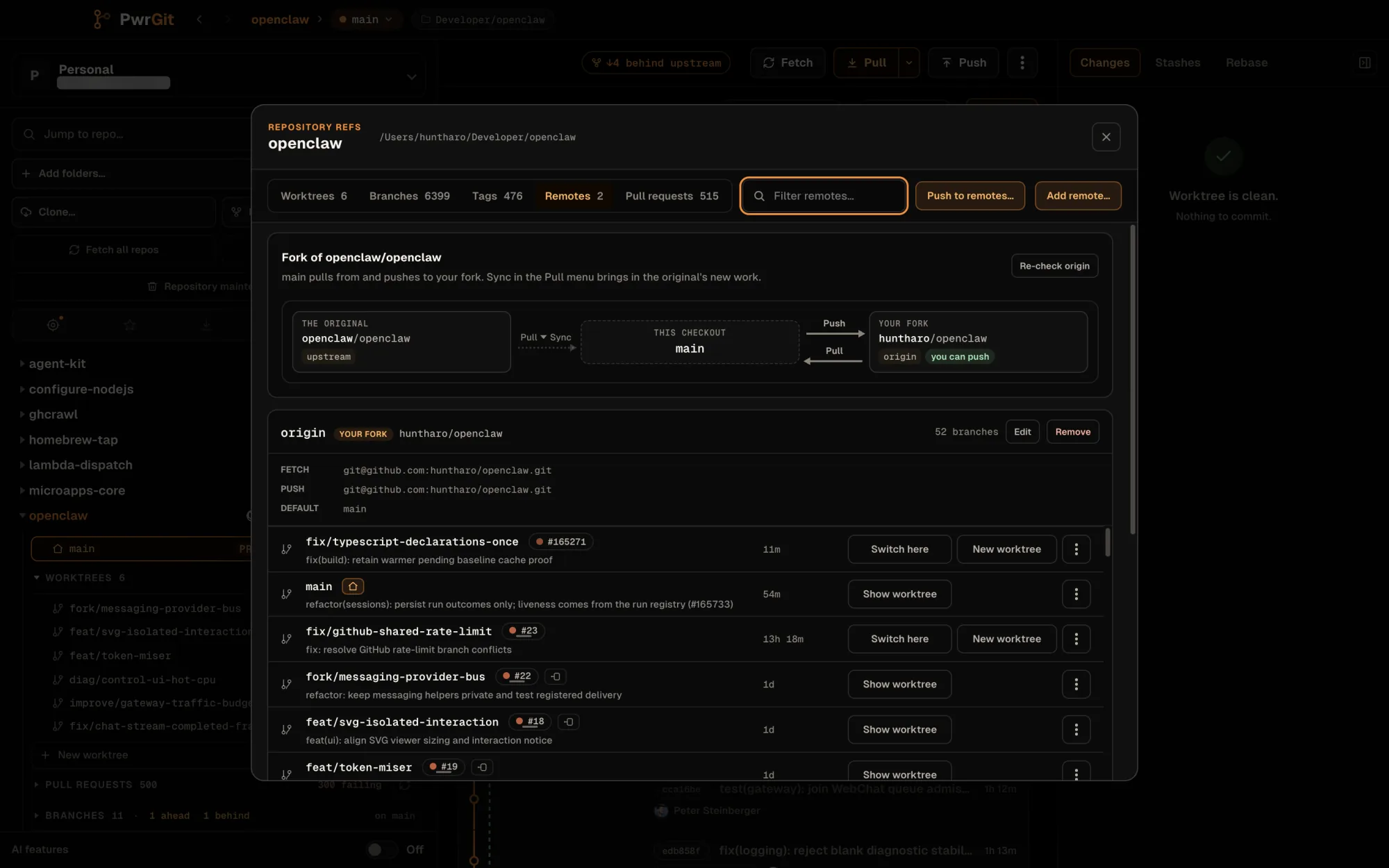
Task: Switch to the Pull requests tab
Action: [x=672, y=196]
